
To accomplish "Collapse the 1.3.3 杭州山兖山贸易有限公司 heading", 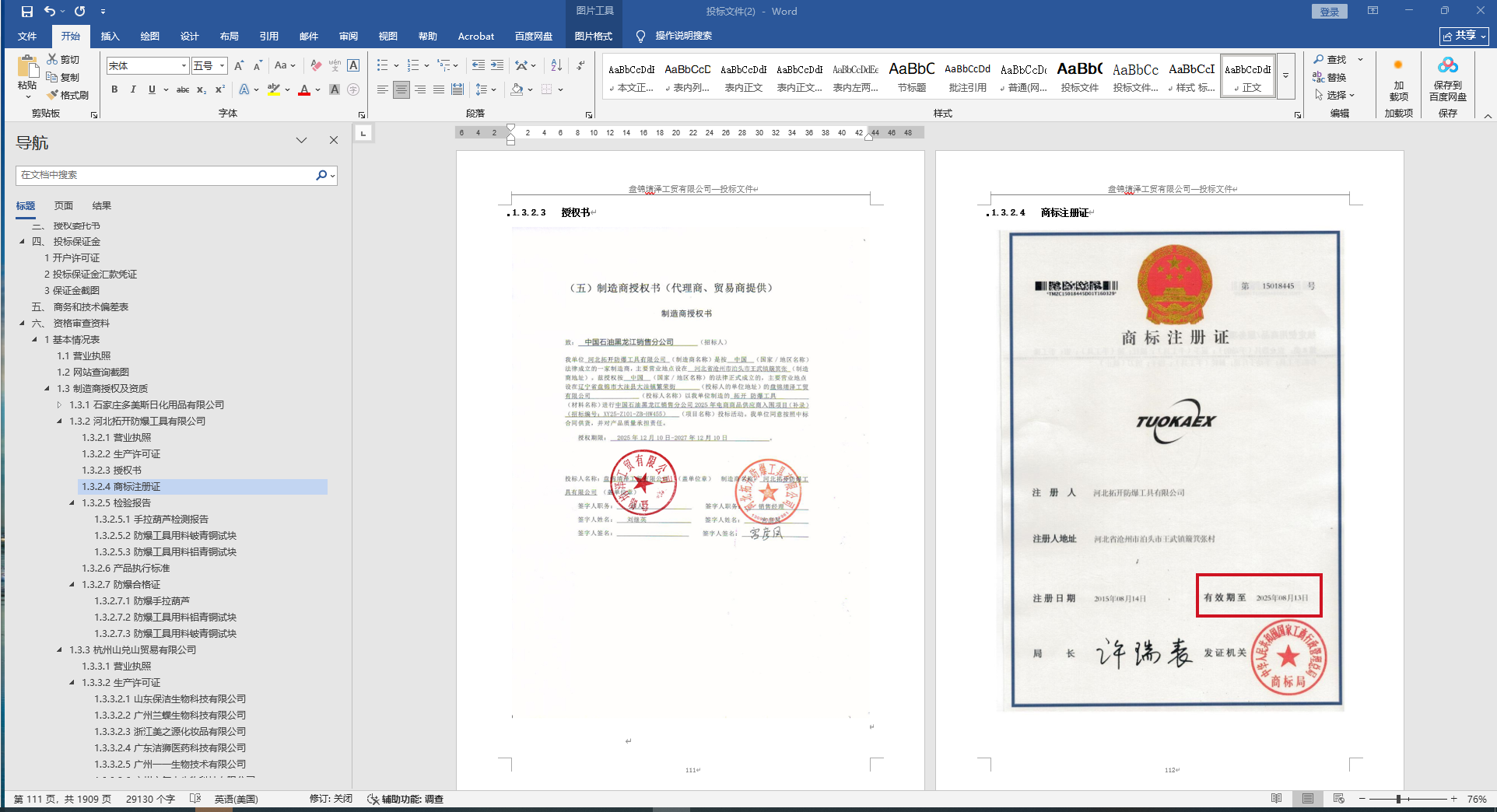I will point(59,650).
